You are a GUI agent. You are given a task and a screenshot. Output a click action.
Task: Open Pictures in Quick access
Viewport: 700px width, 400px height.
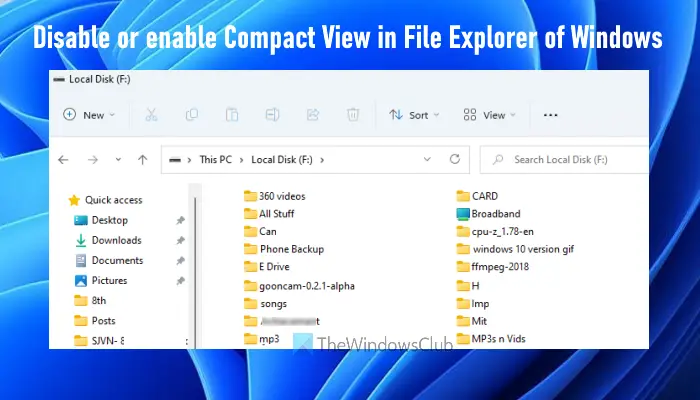point(101,280)
